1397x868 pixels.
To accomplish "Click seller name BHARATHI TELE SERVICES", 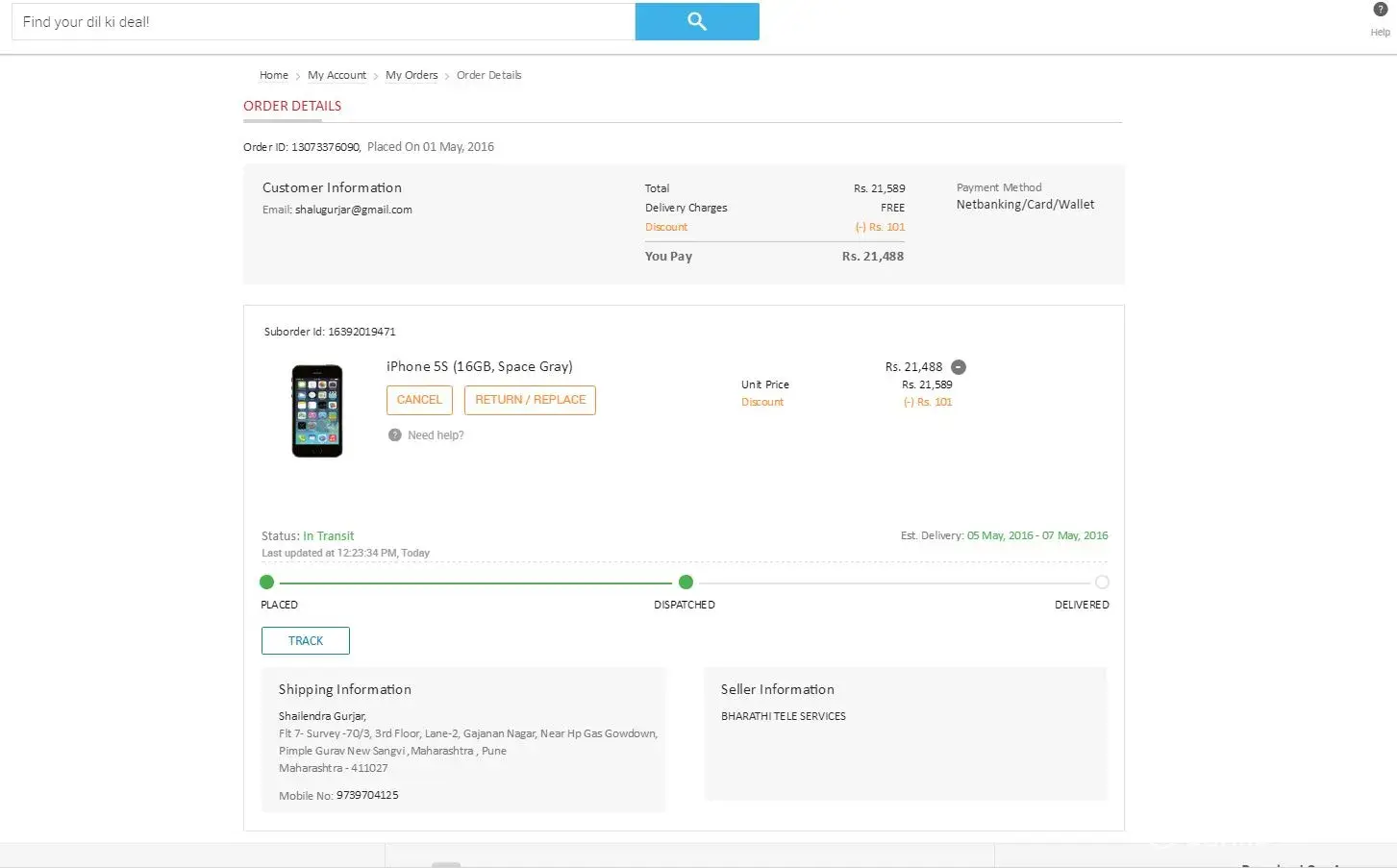I will [784, 716].
